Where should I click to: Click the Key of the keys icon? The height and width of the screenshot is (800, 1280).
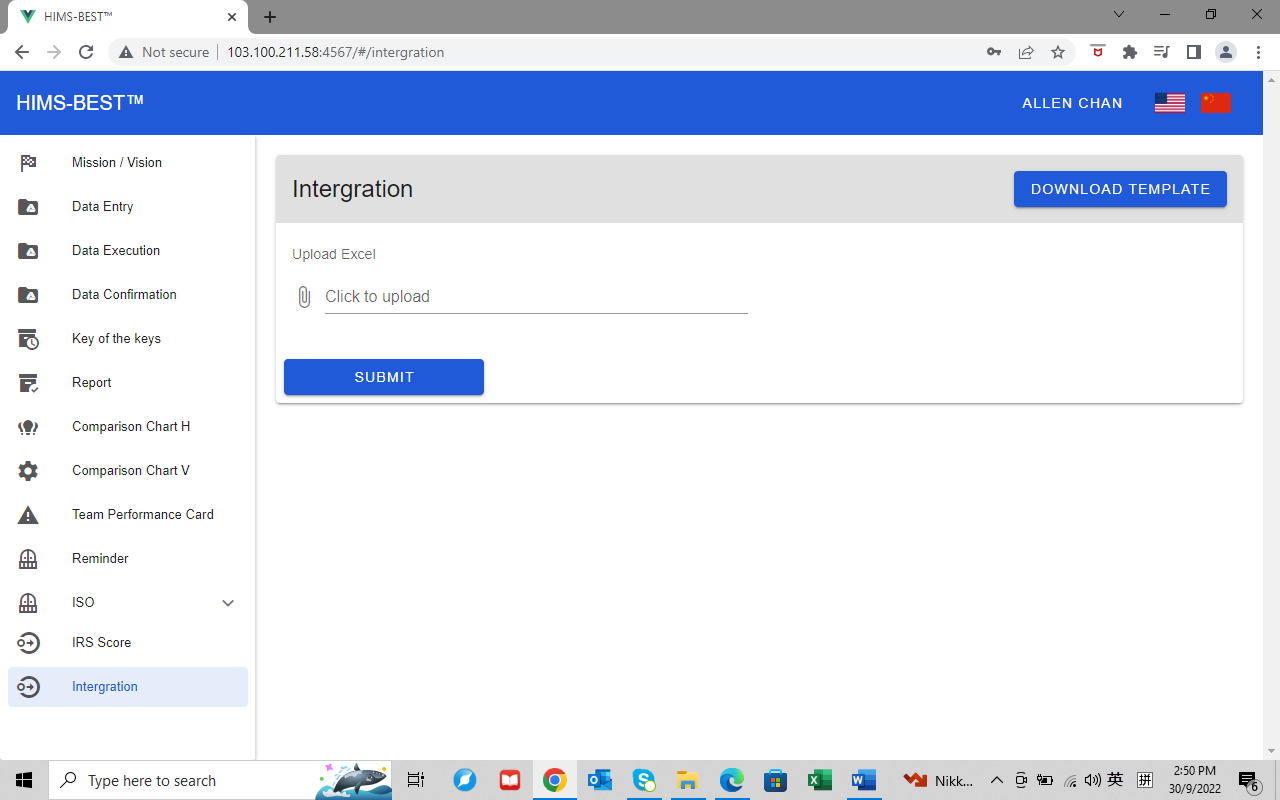click(28, 339)
